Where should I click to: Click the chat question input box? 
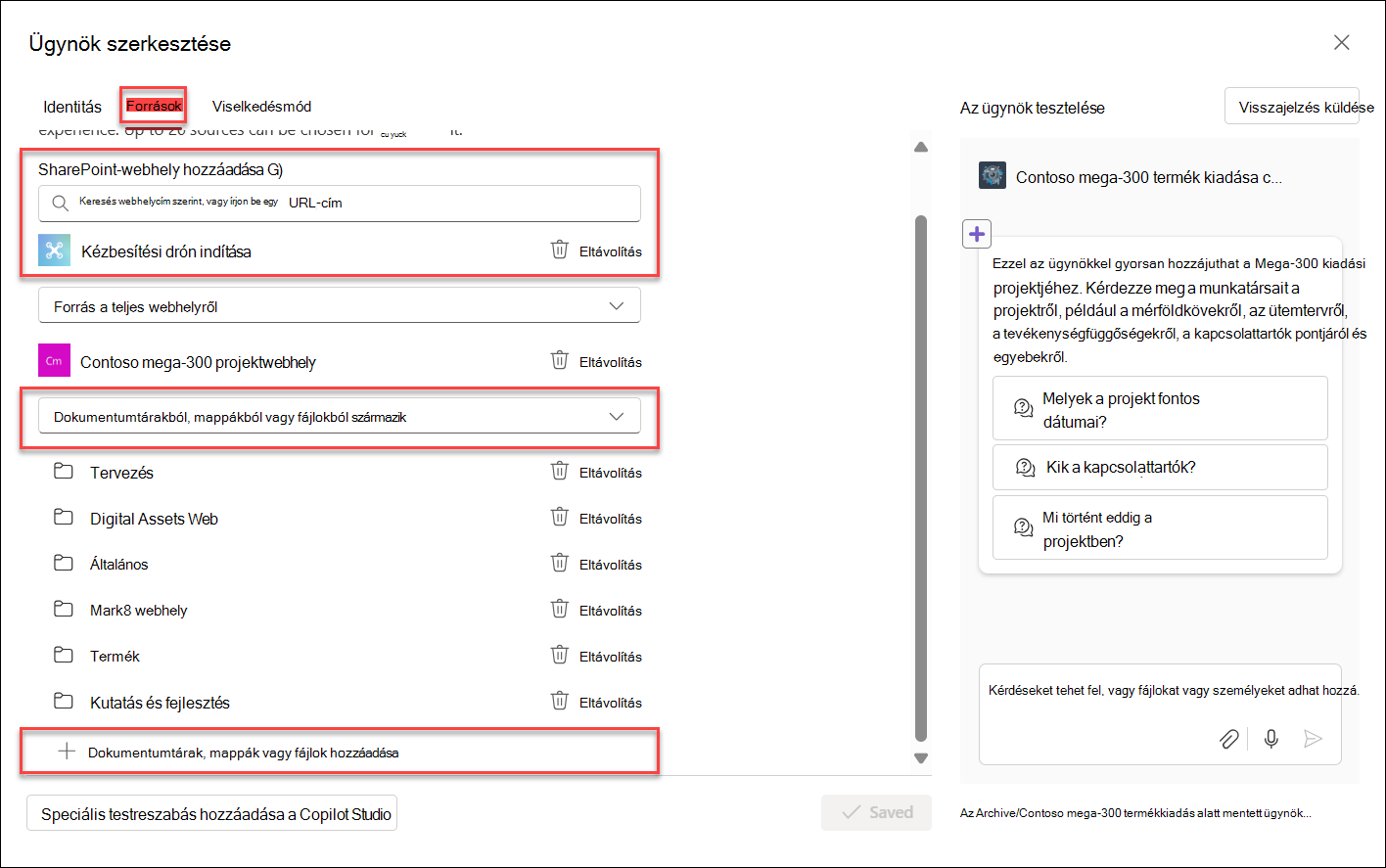click(x=1160, y=714)
